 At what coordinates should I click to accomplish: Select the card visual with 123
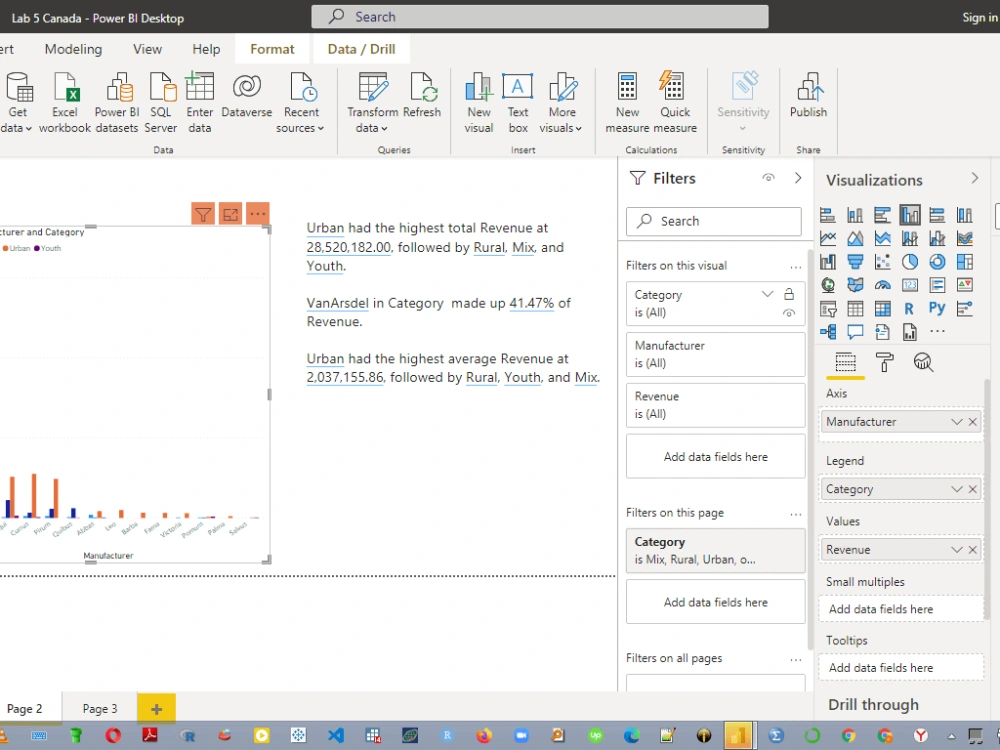[x=910, y=285]
